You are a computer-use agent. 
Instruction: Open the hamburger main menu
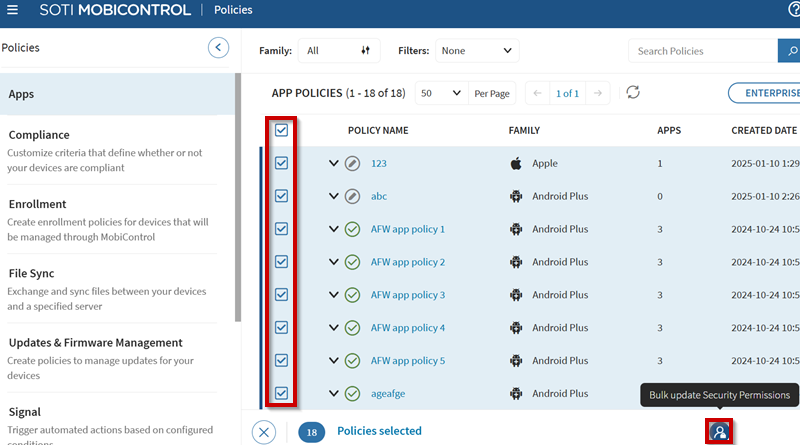tap(13, 10)
